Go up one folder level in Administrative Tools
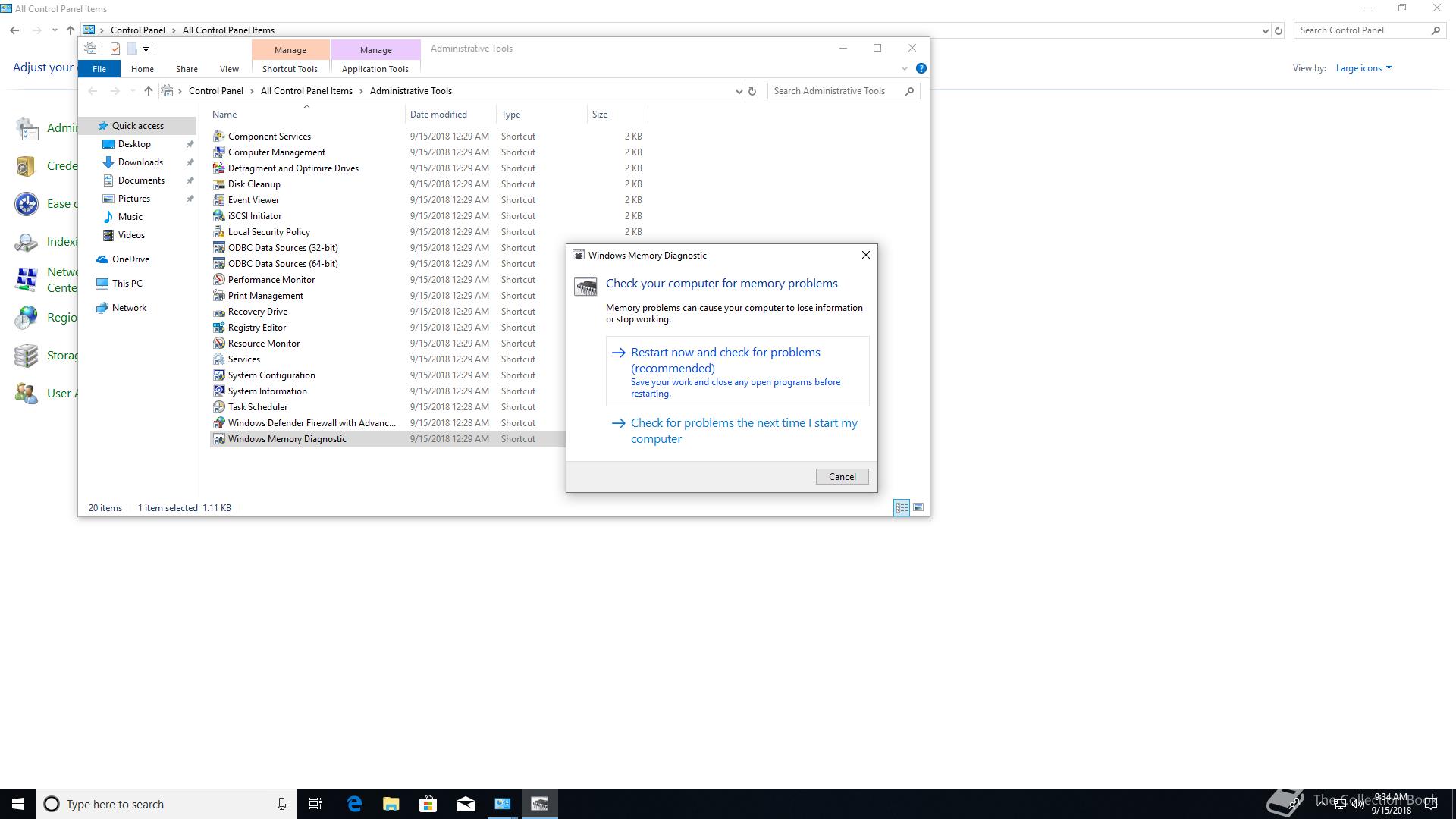The image size is (1456, 819). point(149,91)
